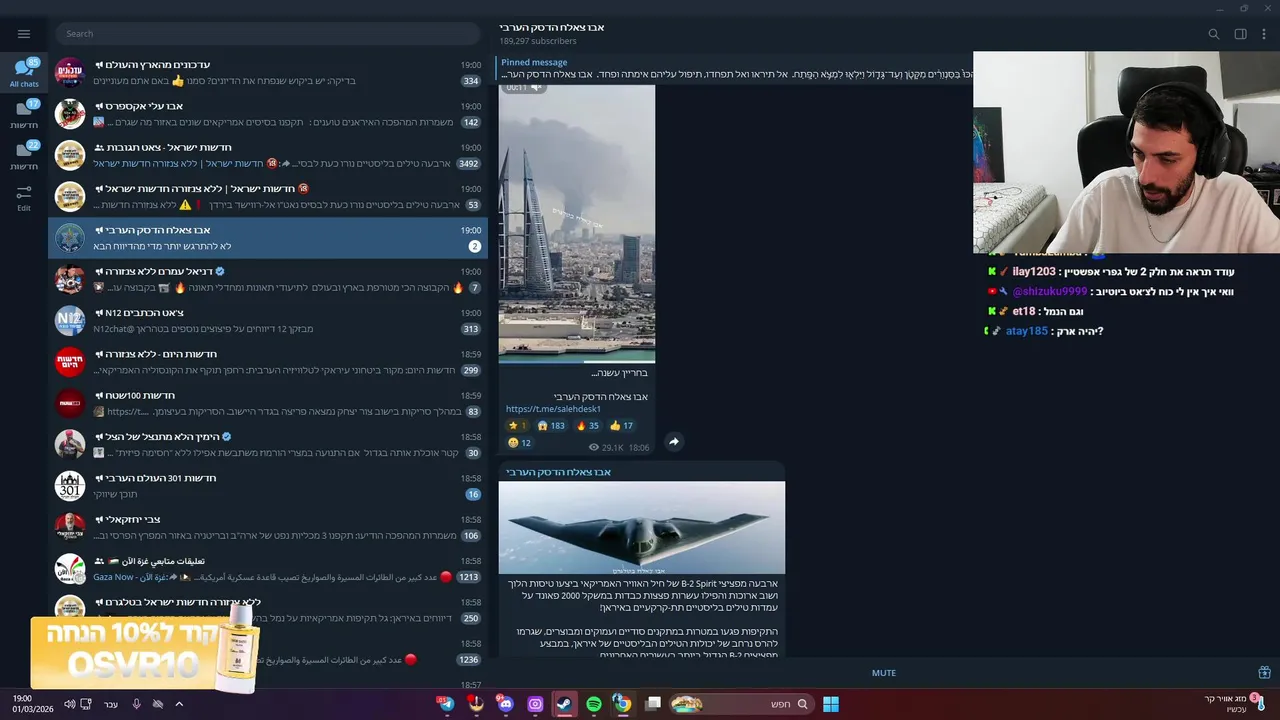Image resolution: width=1280 pixels, height=720 pixels.
Task: Open sender name atop B-2 post
Action: (558, 472)
